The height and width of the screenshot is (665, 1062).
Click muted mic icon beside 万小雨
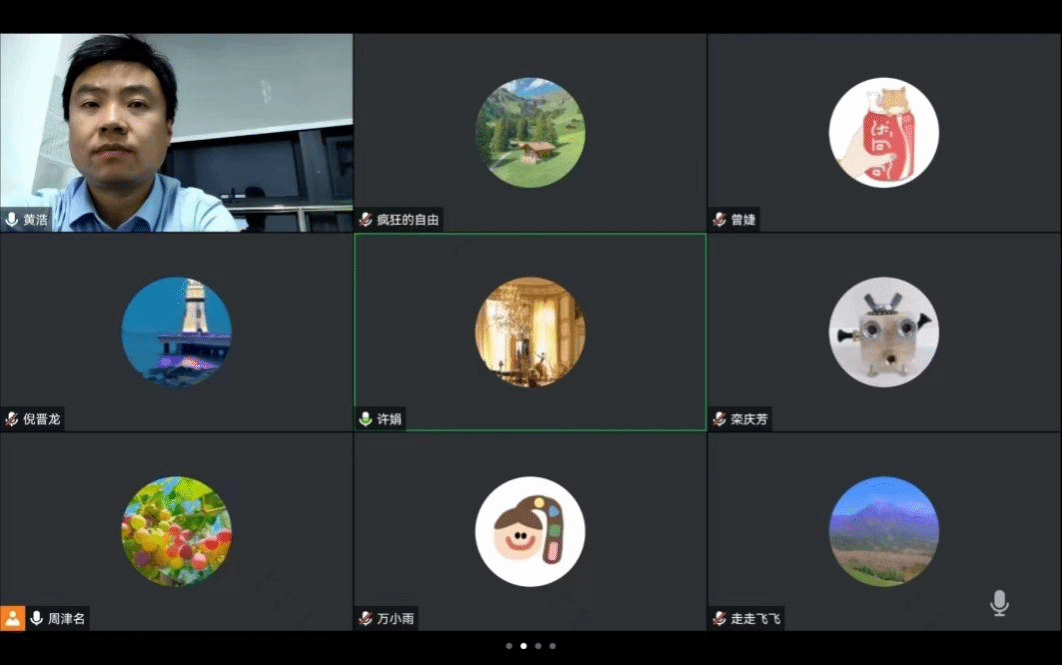pos(366,618)
